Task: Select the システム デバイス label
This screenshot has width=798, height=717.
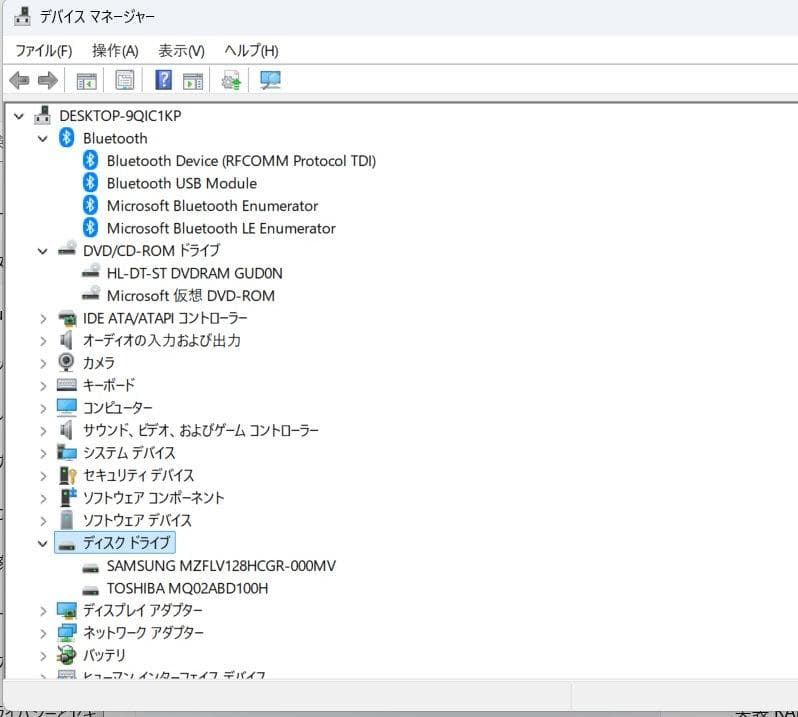Action: (x=129, y=452)
